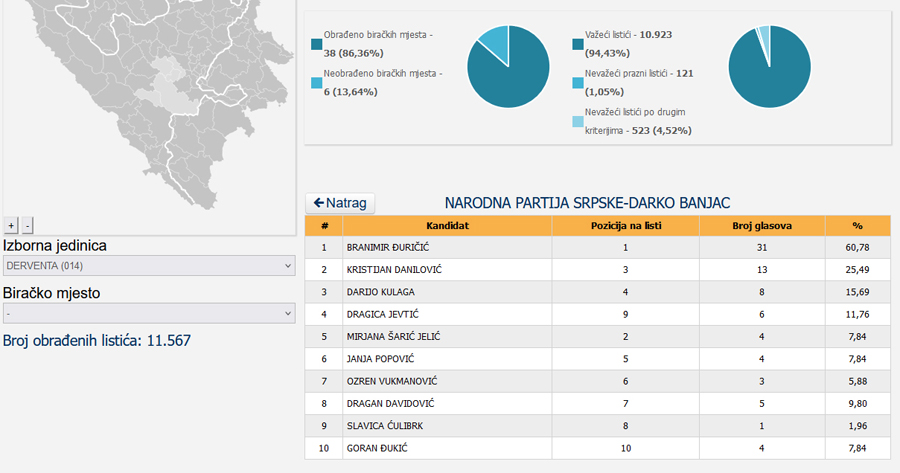Sort by Pozicija na listi column header
900x473 pixels.
(625, 226)
